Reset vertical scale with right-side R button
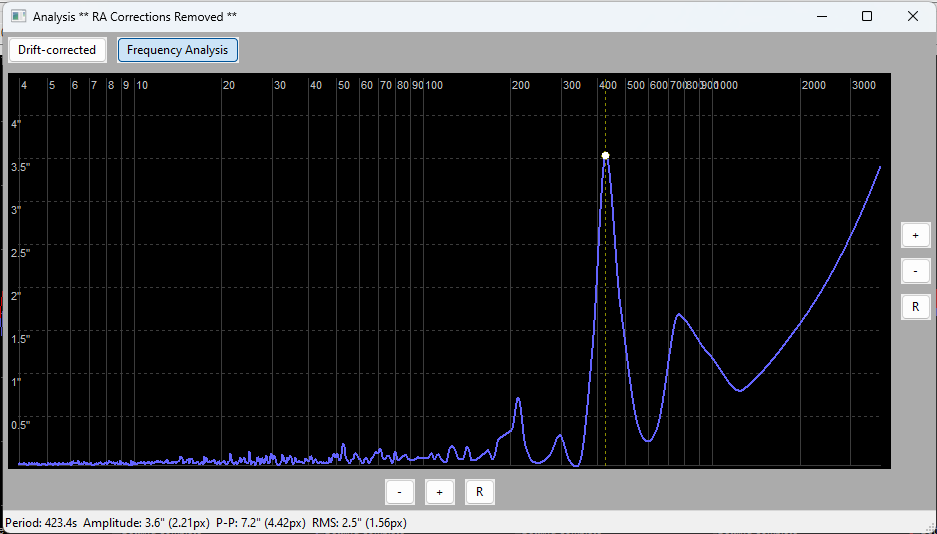Screen dimensions: 937x534 point(915,307)
